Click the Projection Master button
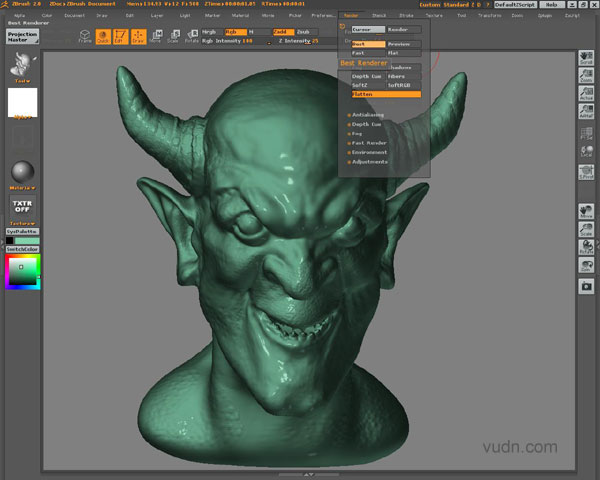The height and width of the screenshot is (480, 600). click(x=22, y=37)
